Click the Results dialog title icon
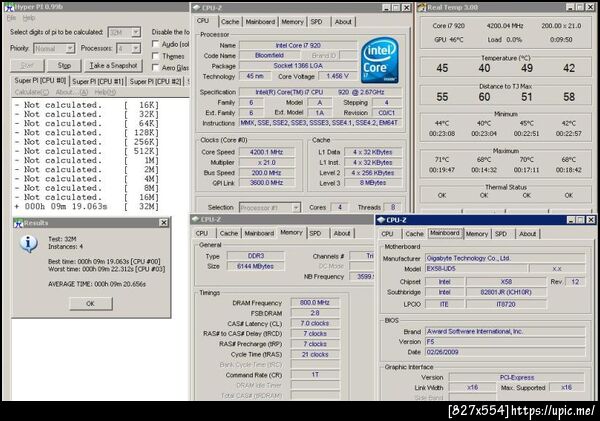This screenshot has height=421, width=600. pos(18,223)
